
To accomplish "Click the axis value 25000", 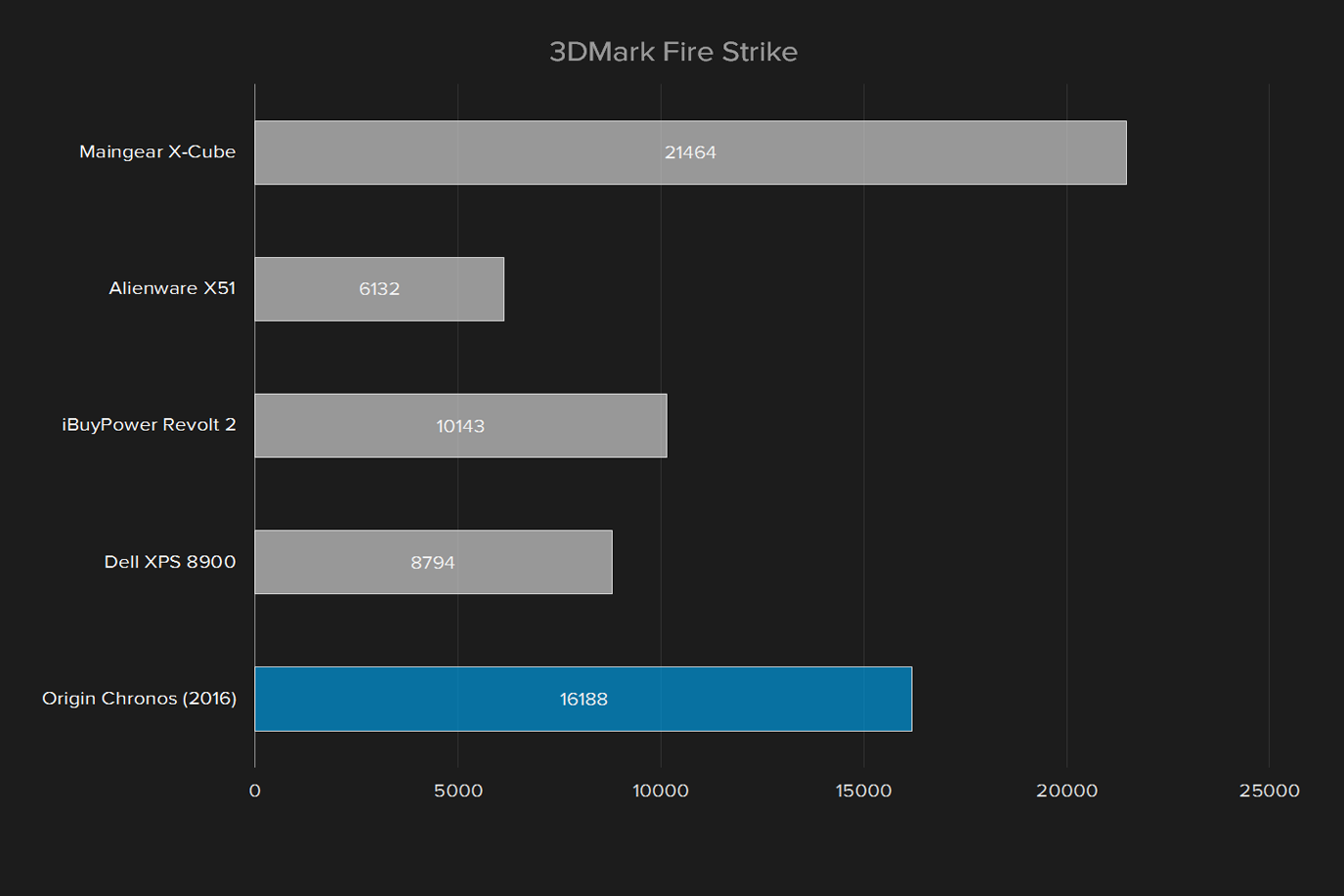I will pos(1270,790).
